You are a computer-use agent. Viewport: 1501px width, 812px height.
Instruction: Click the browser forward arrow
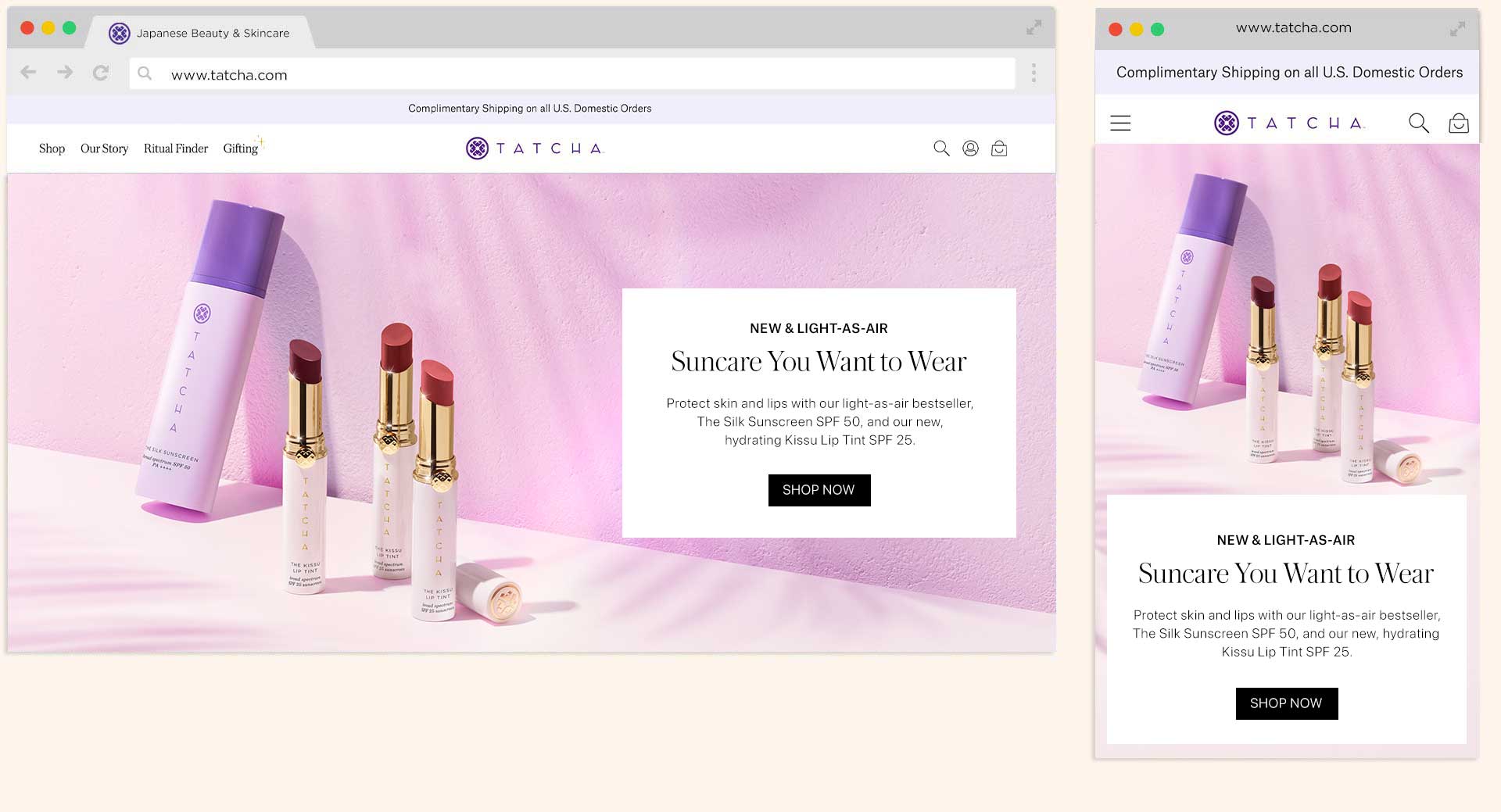pos(65,73)
